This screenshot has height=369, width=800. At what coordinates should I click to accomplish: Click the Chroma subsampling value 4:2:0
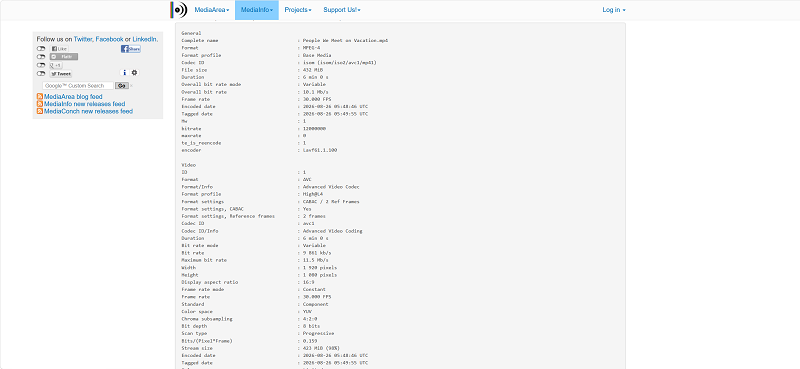(310, 318)
